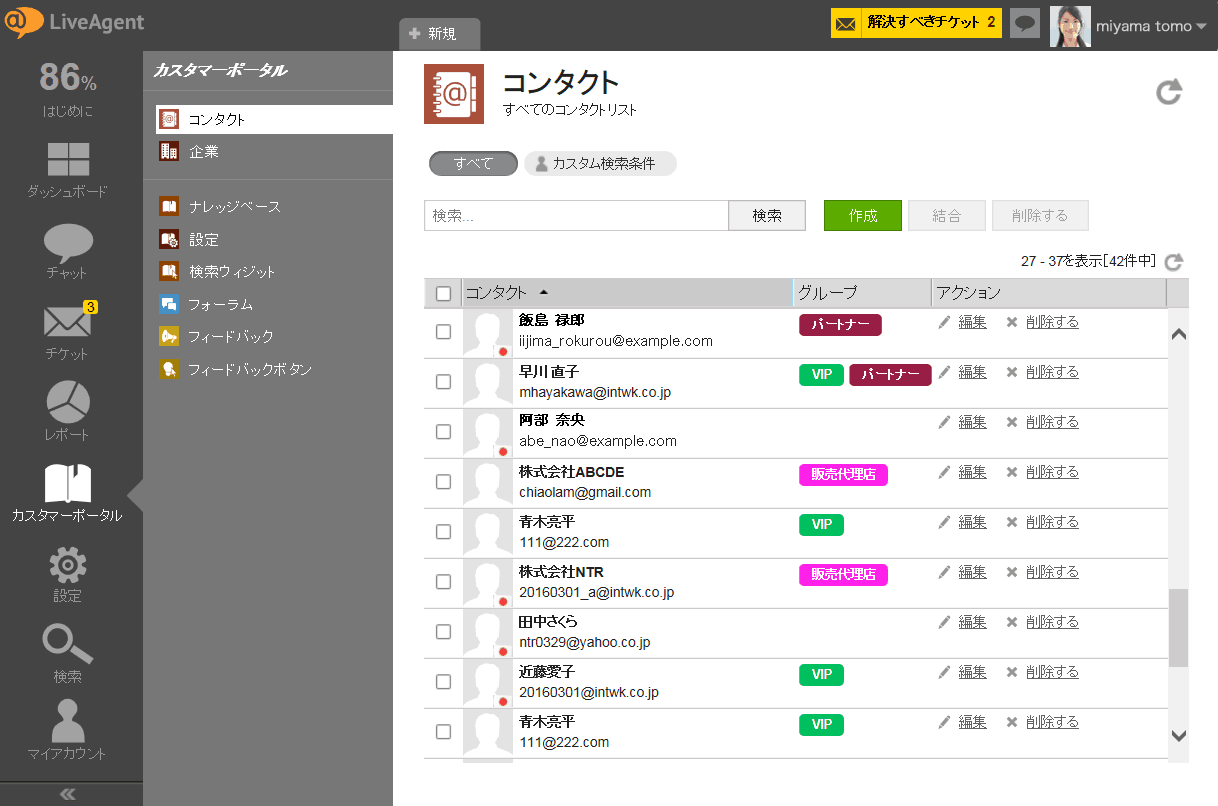Open the Reports pie chart icon
Viewport: 1218px width, 806px height.
coord(67,402)
